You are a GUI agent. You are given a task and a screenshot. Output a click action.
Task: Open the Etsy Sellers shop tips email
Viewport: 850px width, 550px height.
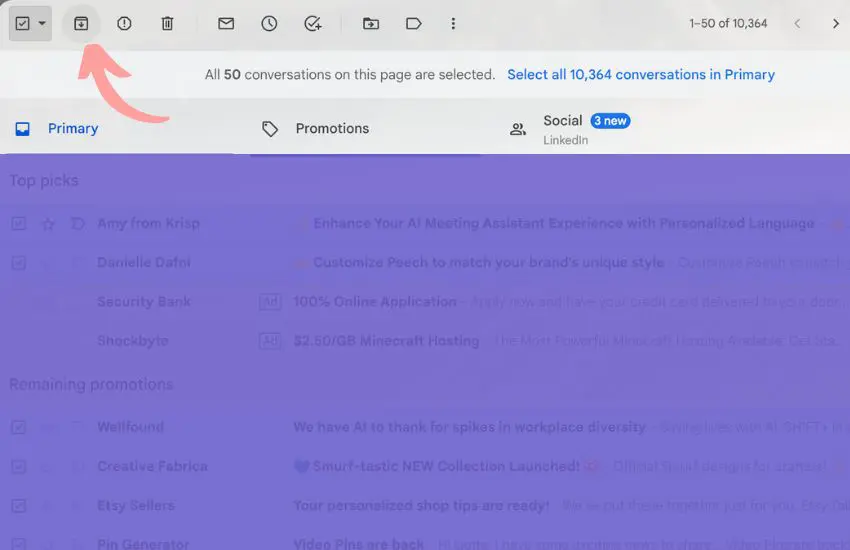(x=425, y=506)
